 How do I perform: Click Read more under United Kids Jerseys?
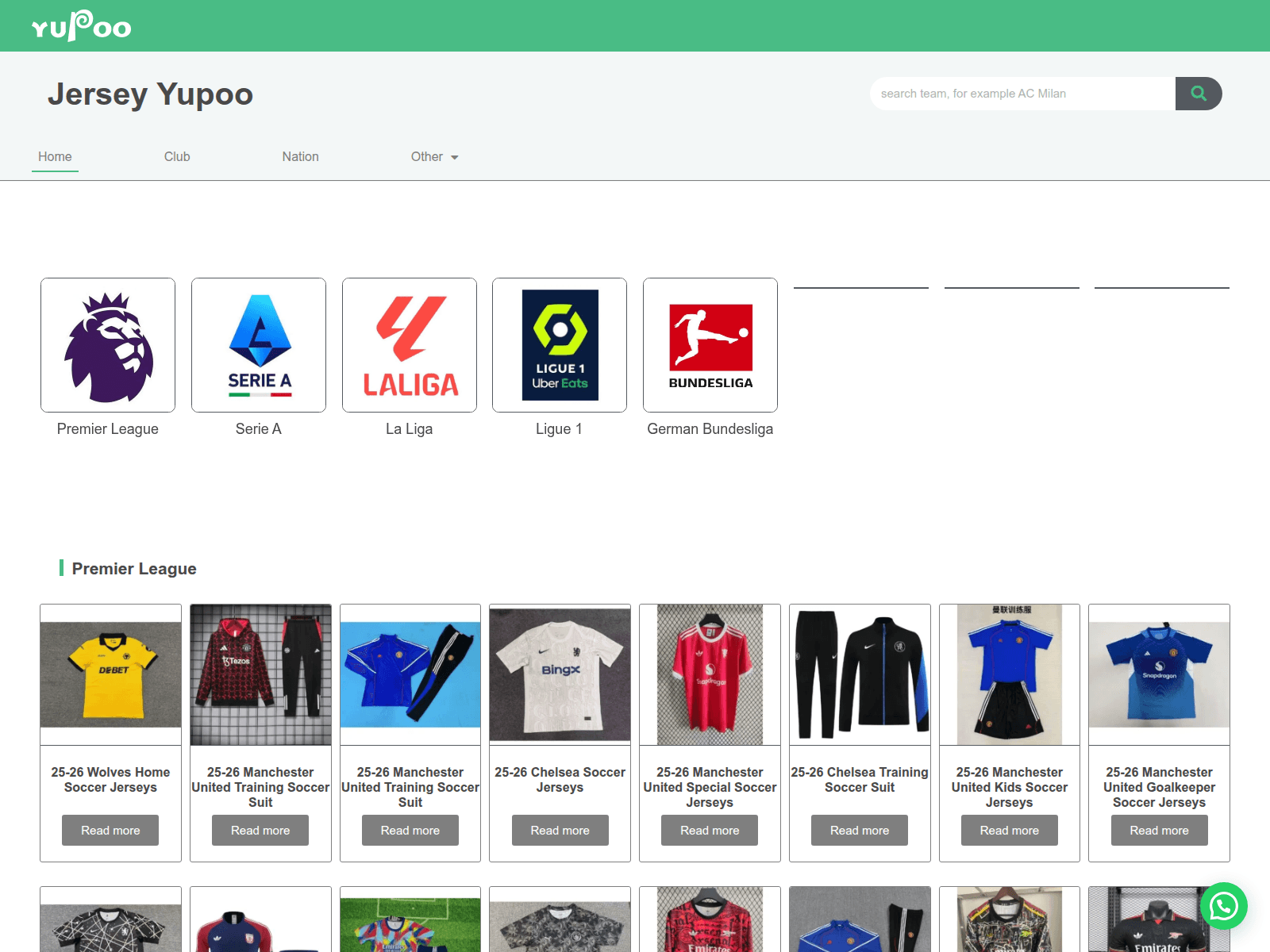point(1010,830)
